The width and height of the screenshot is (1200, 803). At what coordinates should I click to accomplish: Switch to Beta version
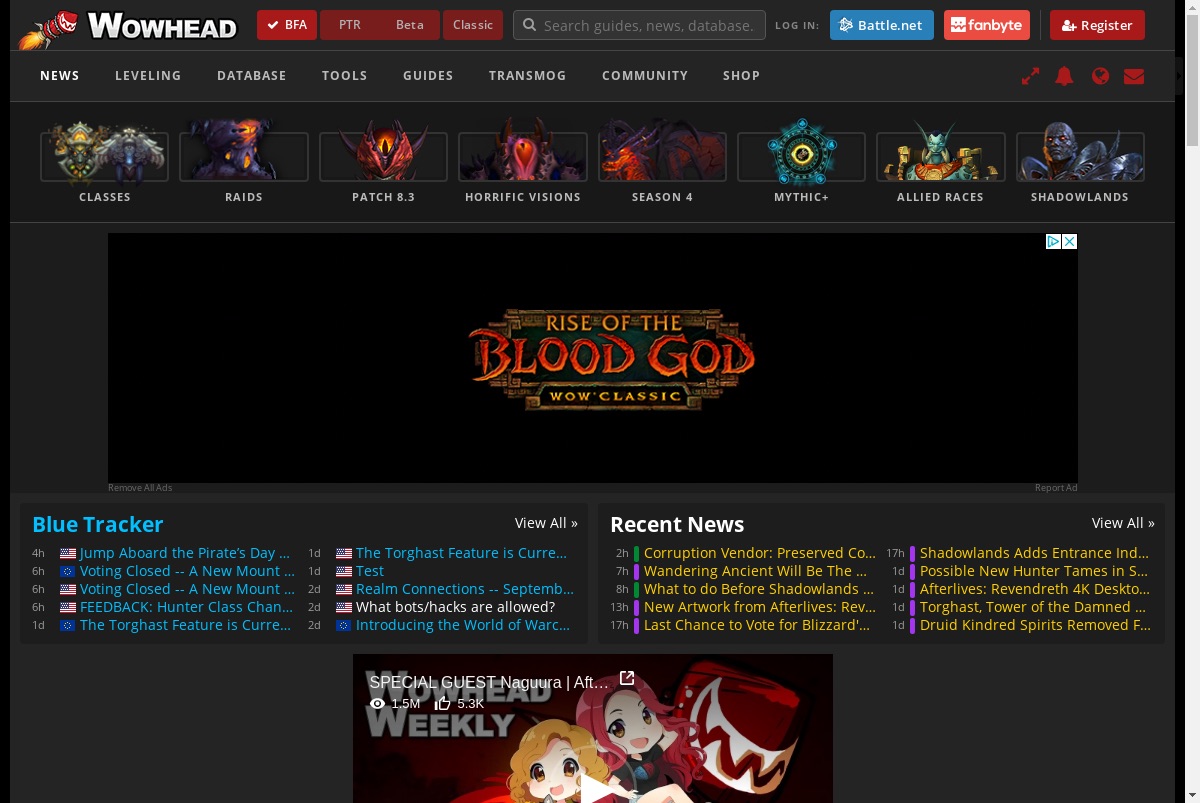[x=410, y=25]
